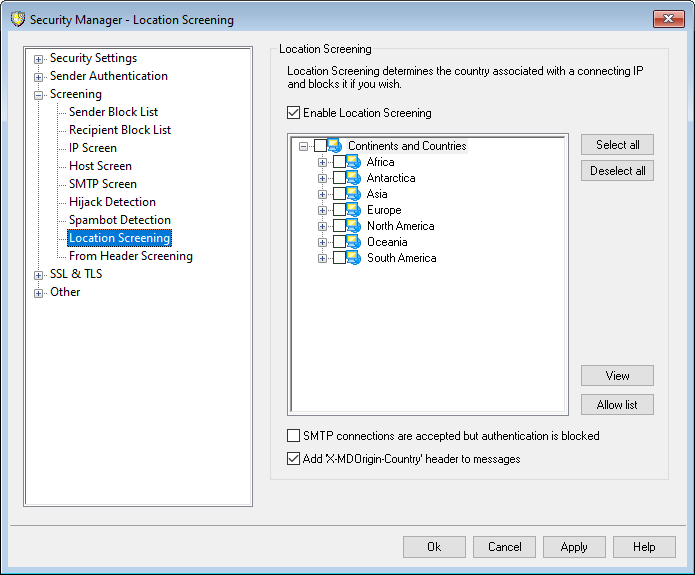Click the Oceania globe icon
The height and width of the screenshot is (575, 695).
coord(353,242)
